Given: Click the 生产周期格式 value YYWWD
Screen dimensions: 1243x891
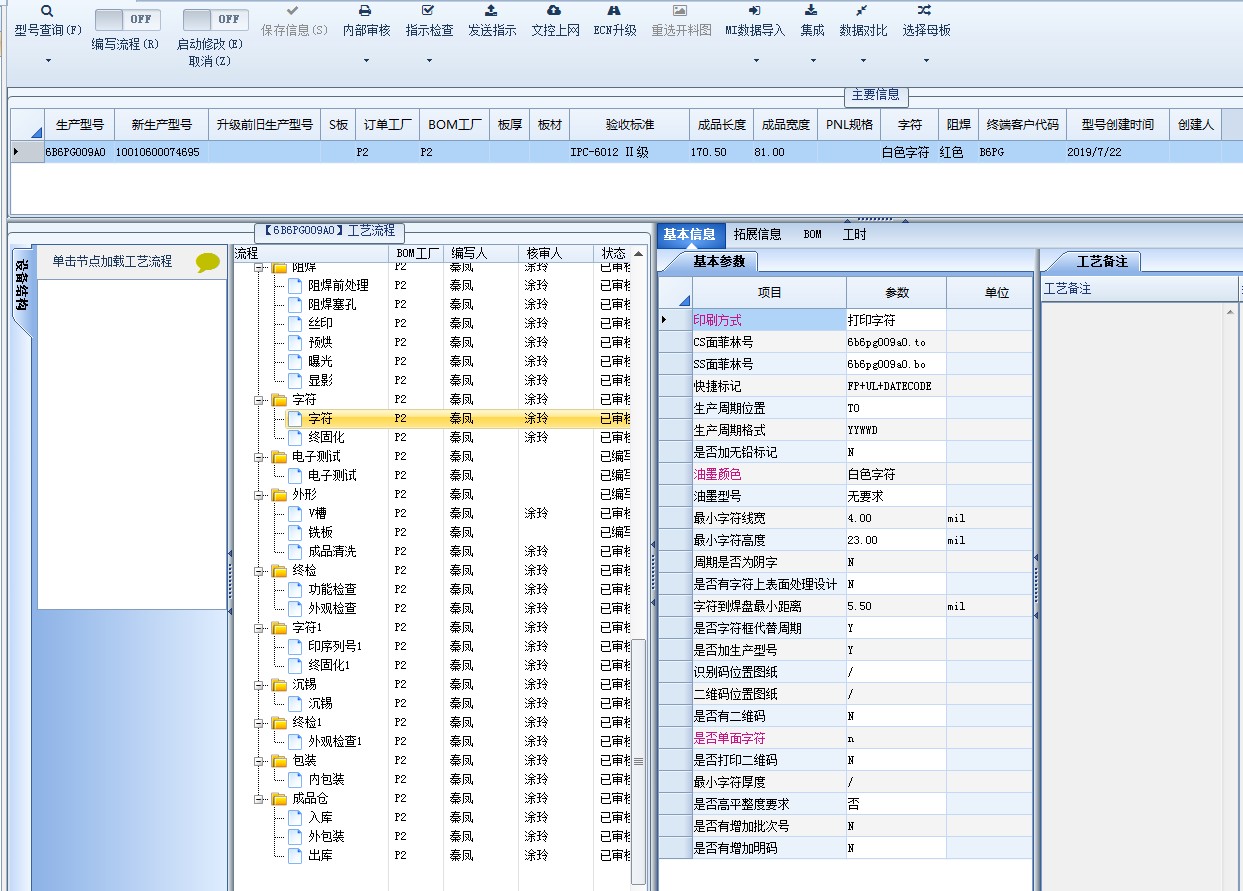Looking at the screenshot, I should (896, 430).
